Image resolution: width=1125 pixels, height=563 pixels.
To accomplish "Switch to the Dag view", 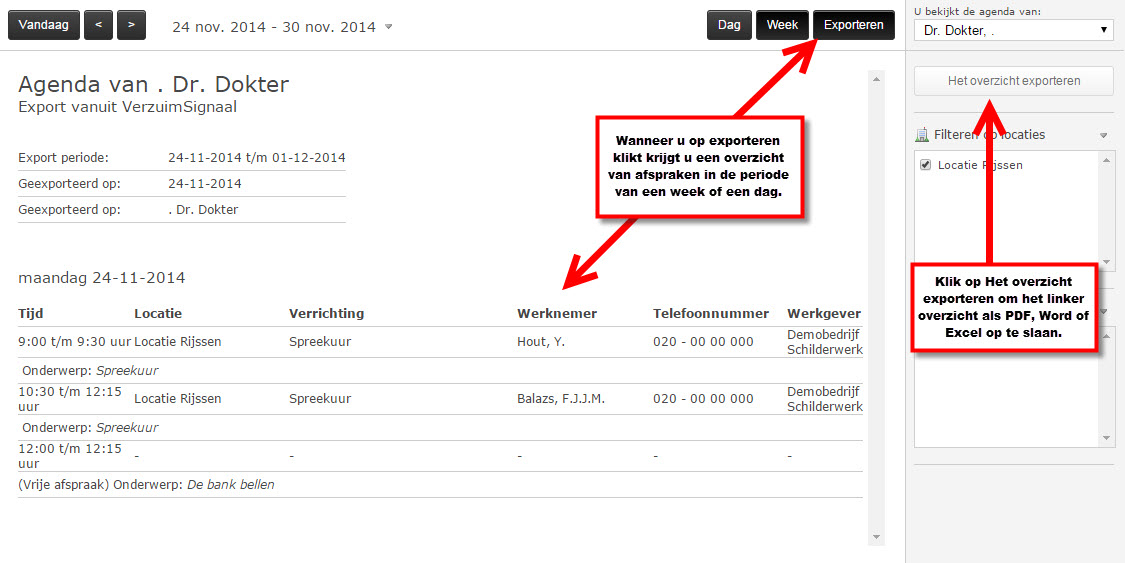I will tap(729, 25).
